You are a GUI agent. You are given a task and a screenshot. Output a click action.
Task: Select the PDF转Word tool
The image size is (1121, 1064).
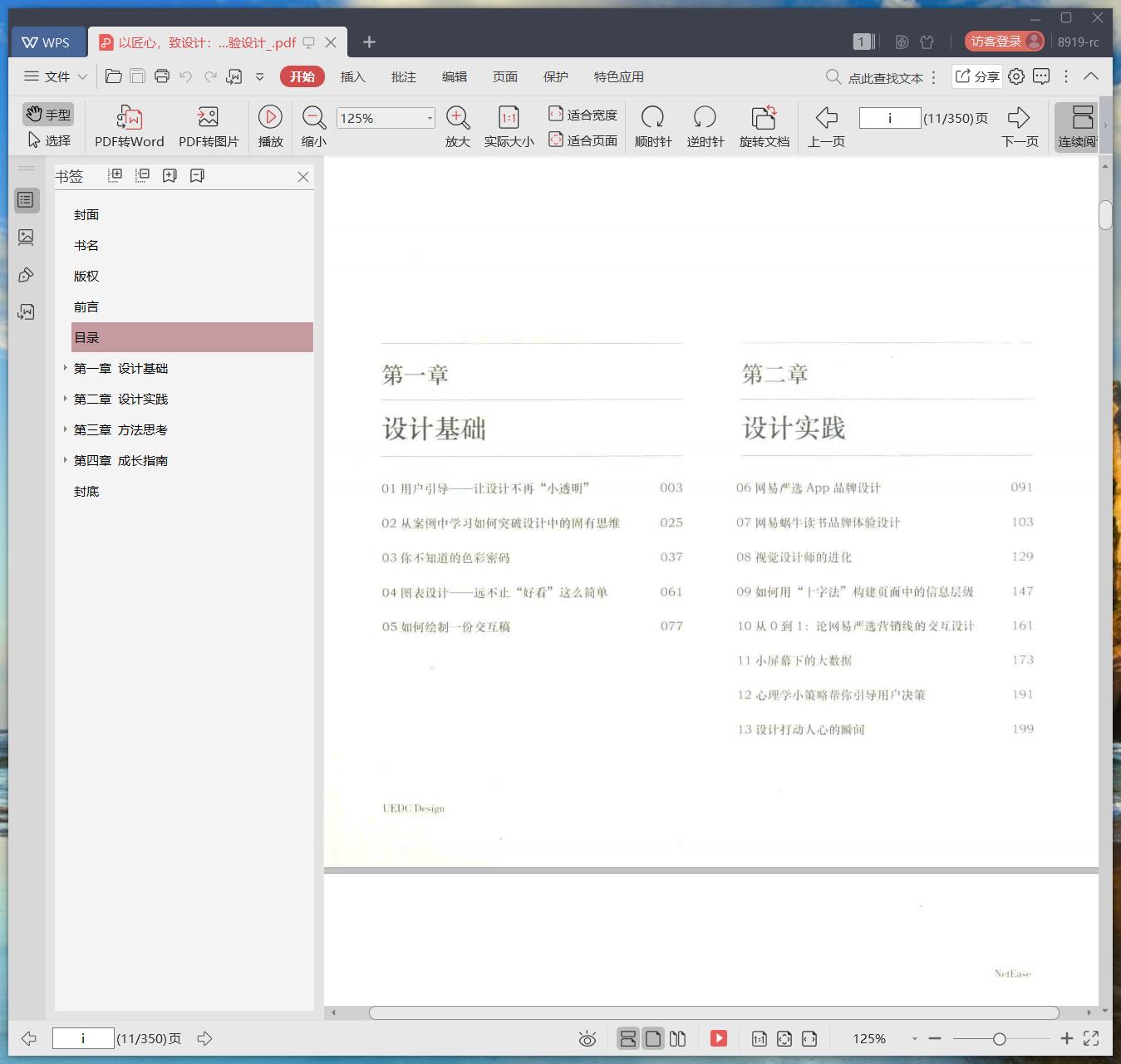(x=130, y=126)
